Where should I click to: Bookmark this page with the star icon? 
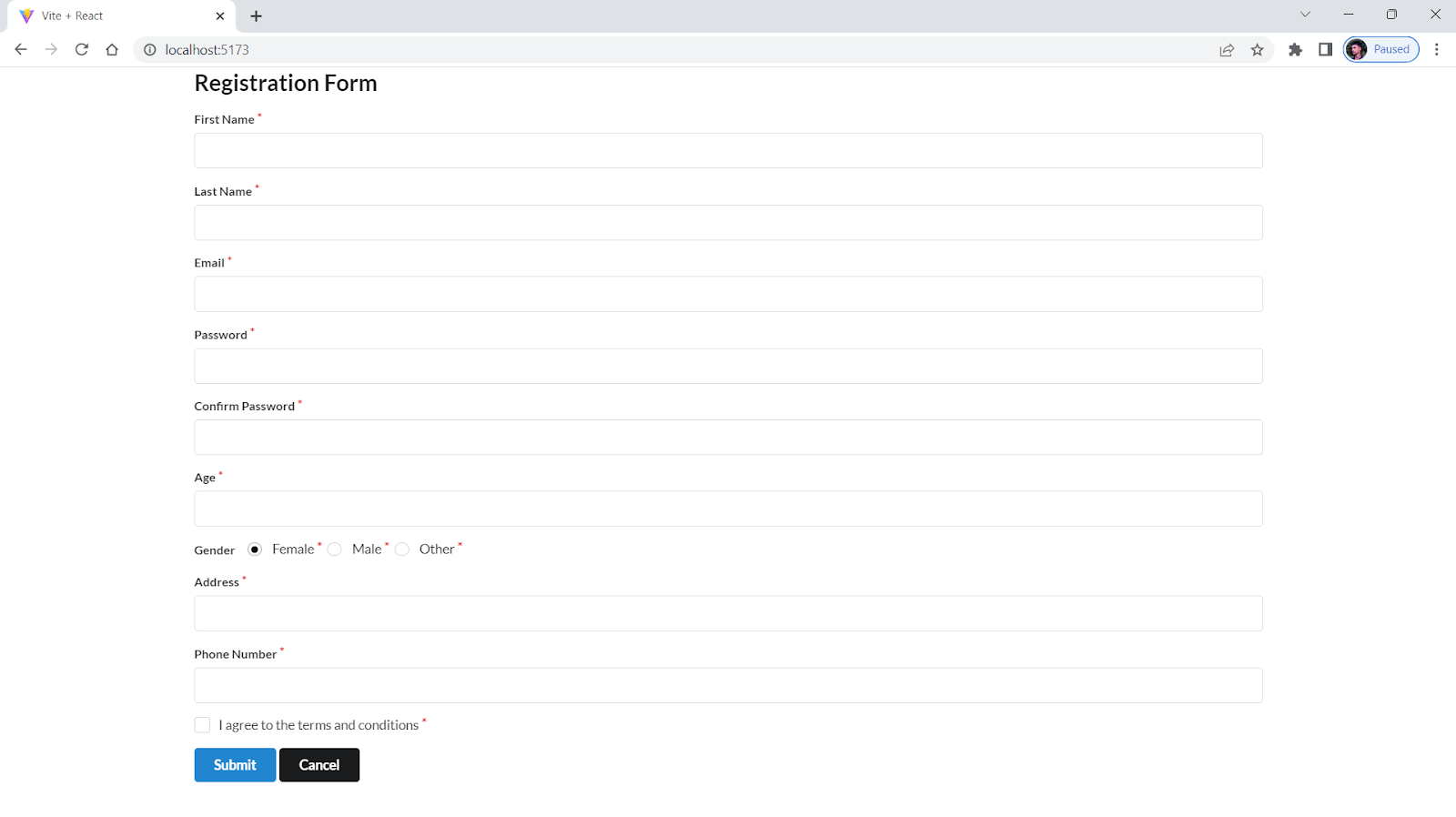(1257, 50)
